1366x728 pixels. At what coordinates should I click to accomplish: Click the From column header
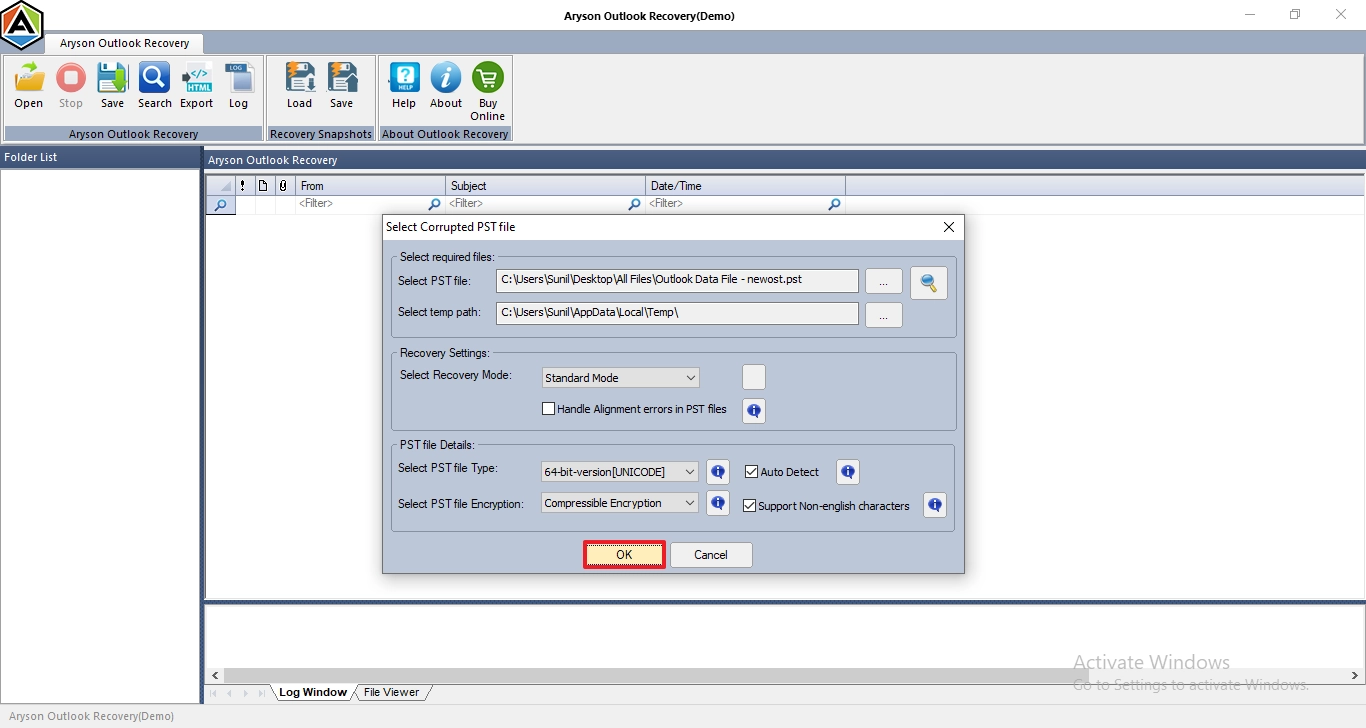tap(370, 186)
